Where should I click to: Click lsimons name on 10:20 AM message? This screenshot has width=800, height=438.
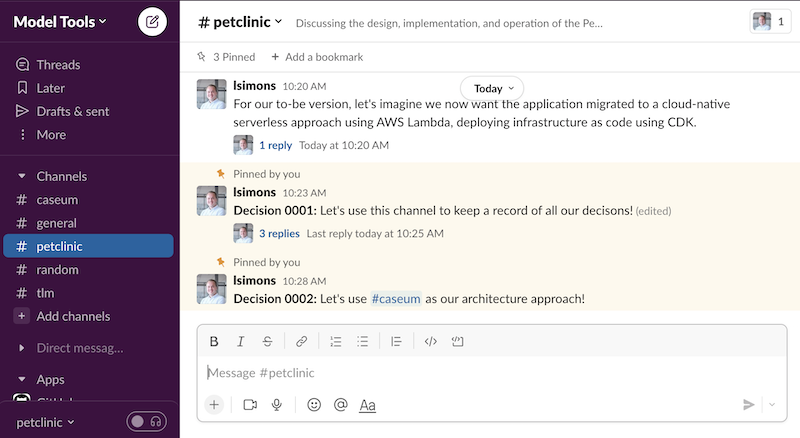[x=254, y=86]
